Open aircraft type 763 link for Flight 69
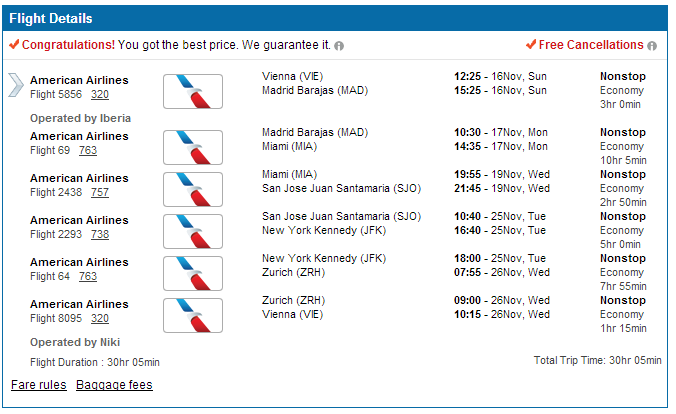Image resolution: width=676 pixels, height=414 pixels. (x=88, y=151)
